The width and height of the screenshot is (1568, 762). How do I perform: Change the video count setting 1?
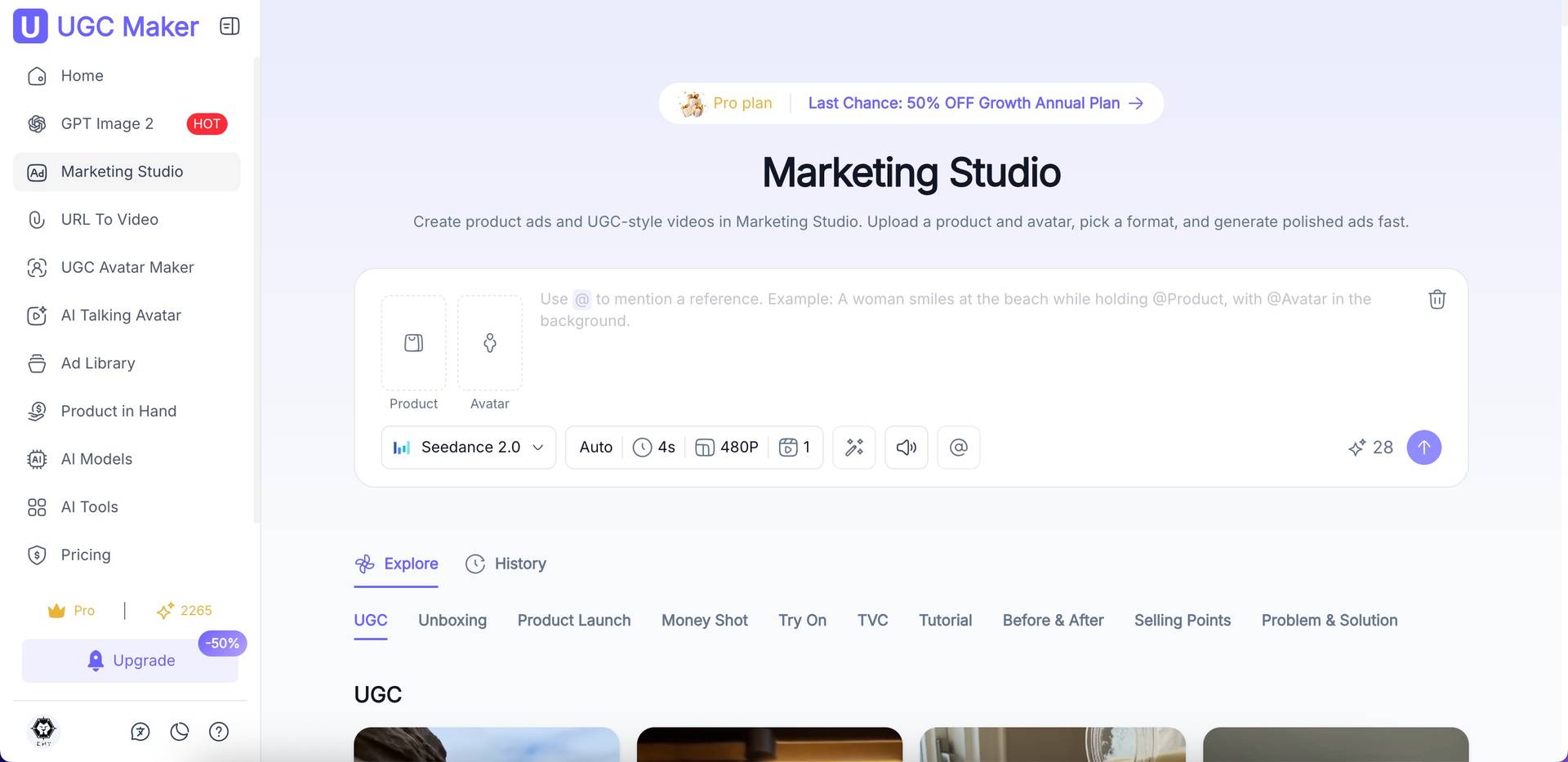tap(795, 448)
